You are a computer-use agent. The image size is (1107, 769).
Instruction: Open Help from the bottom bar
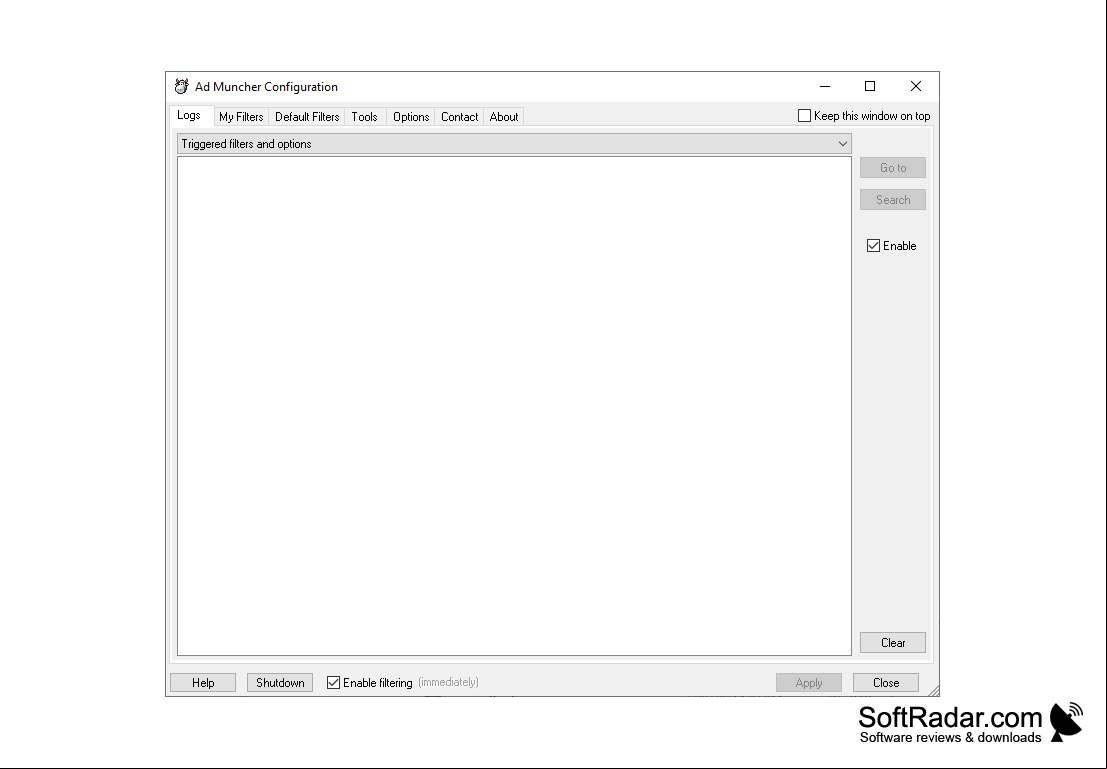click(203, 683)
